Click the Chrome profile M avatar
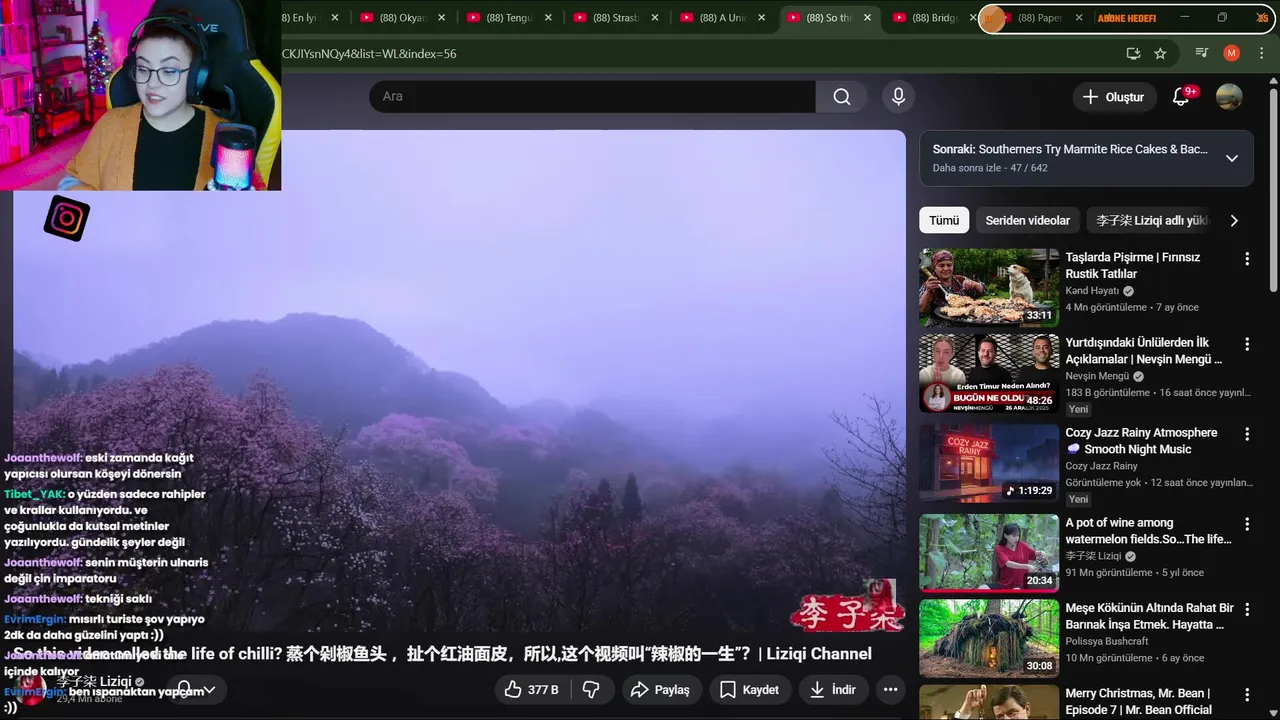The width and height of the screenshot is (1280, 720). (1232, 53)
